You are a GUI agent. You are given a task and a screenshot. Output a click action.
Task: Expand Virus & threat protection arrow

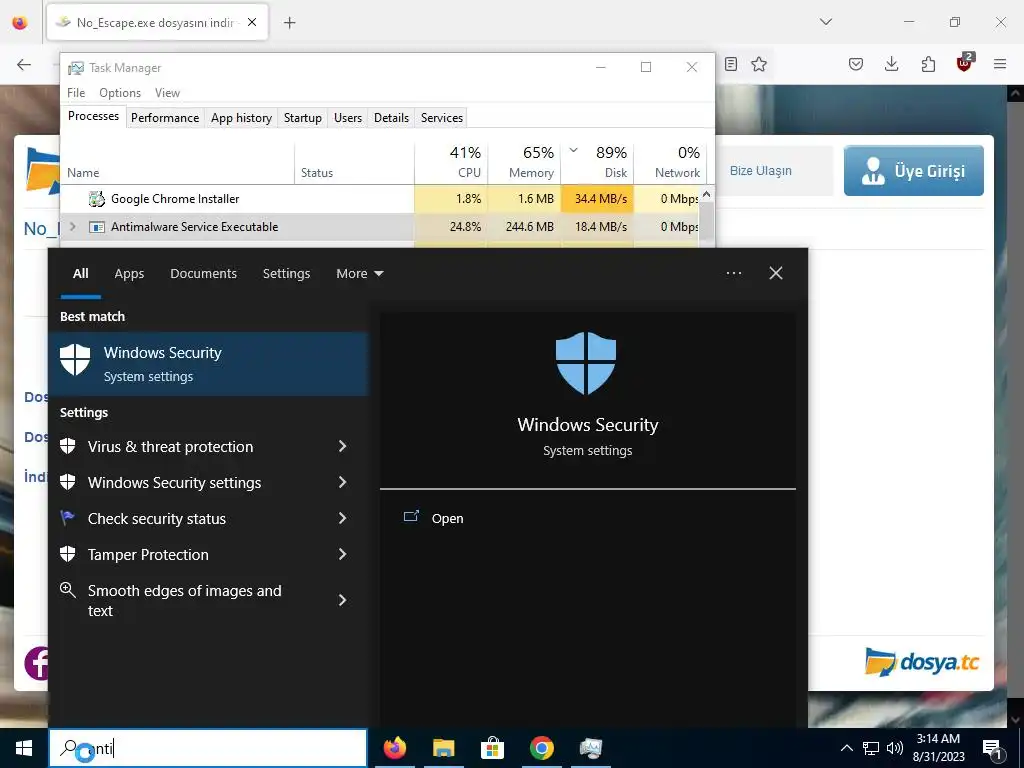pyautogui.click(x=342, y=446)
